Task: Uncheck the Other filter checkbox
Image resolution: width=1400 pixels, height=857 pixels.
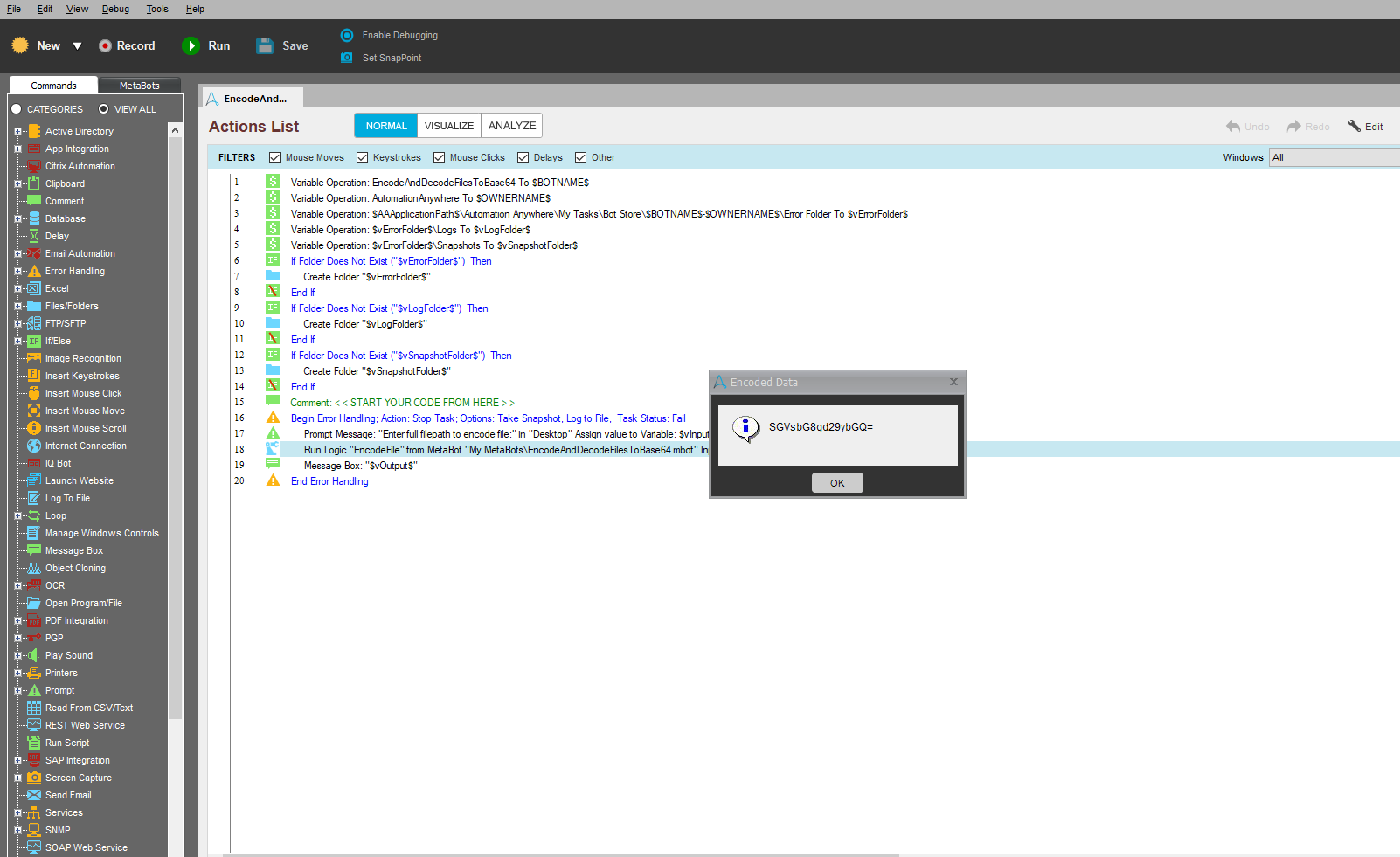Action: (580, 158)
